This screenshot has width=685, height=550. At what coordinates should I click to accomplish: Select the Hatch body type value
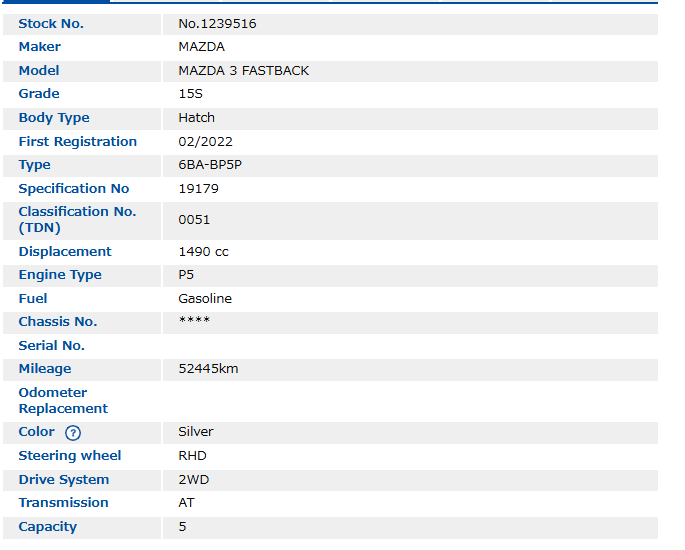pyautogui.click(x=196, y=118)
